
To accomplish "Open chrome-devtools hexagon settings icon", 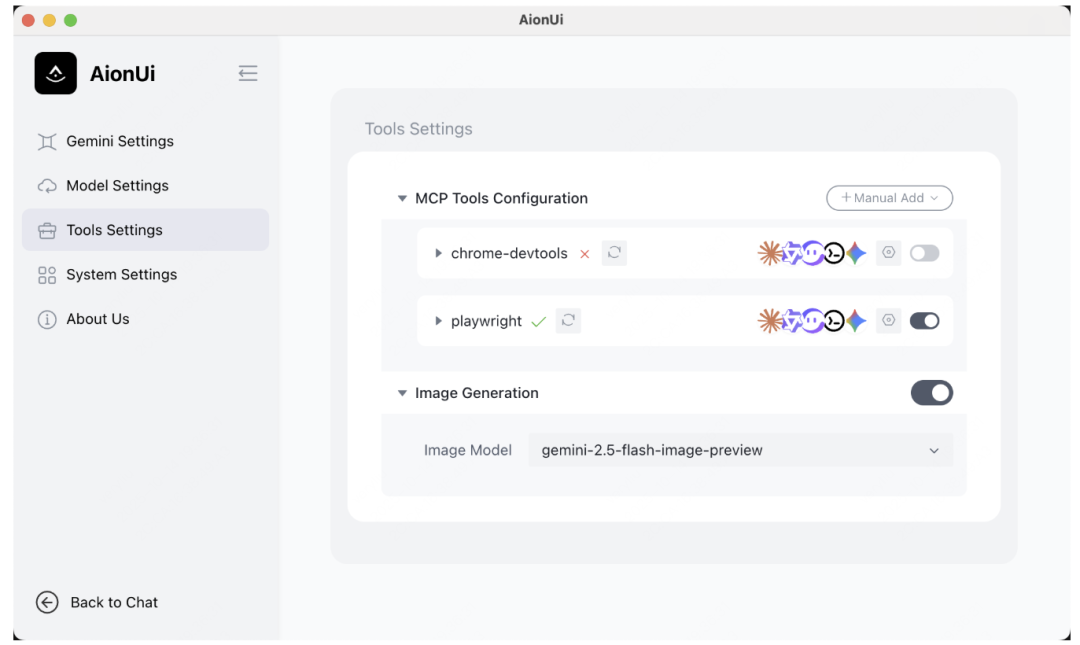I will pos(888,253).
